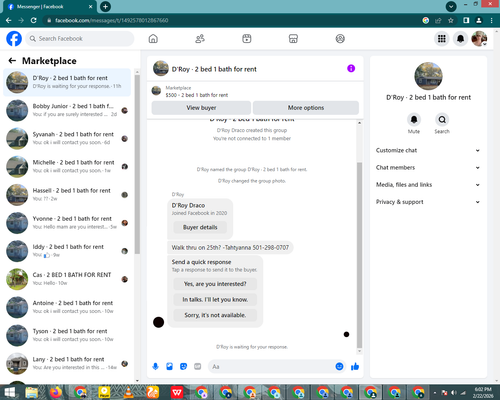The image size is (500, 400).
Task: Send quick response 'Yes, are you interested?'
Action: click(x=215, y=284)
